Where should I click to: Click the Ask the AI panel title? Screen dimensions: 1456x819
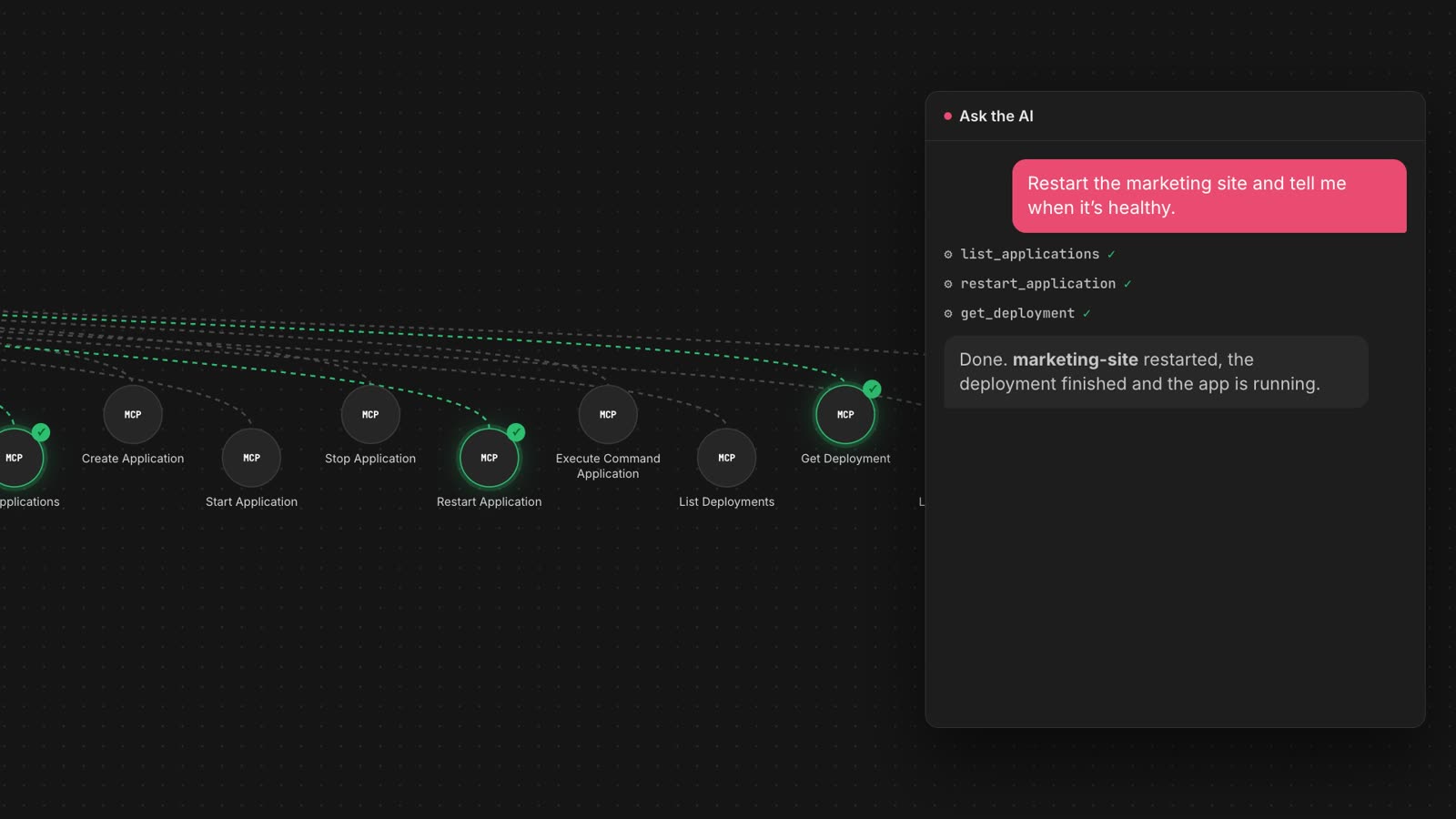(x=996, y=116)
